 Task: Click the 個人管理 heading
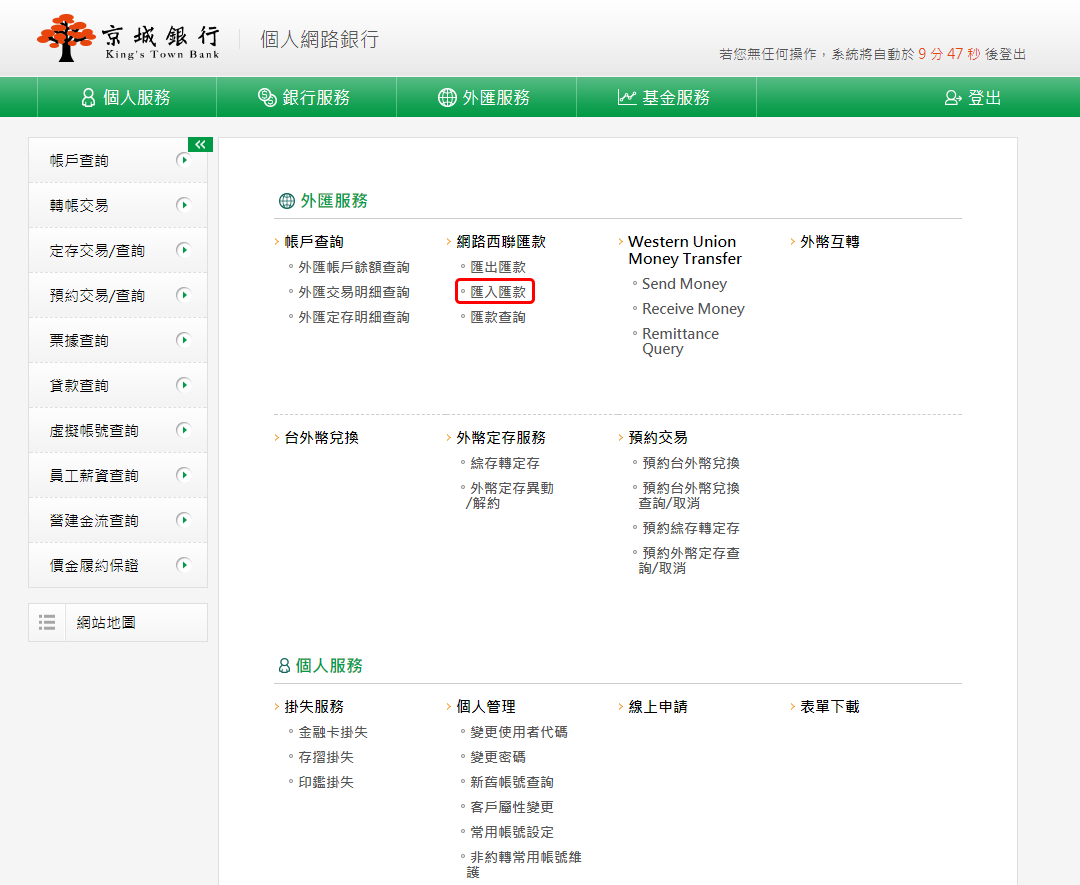coord(486,707)
